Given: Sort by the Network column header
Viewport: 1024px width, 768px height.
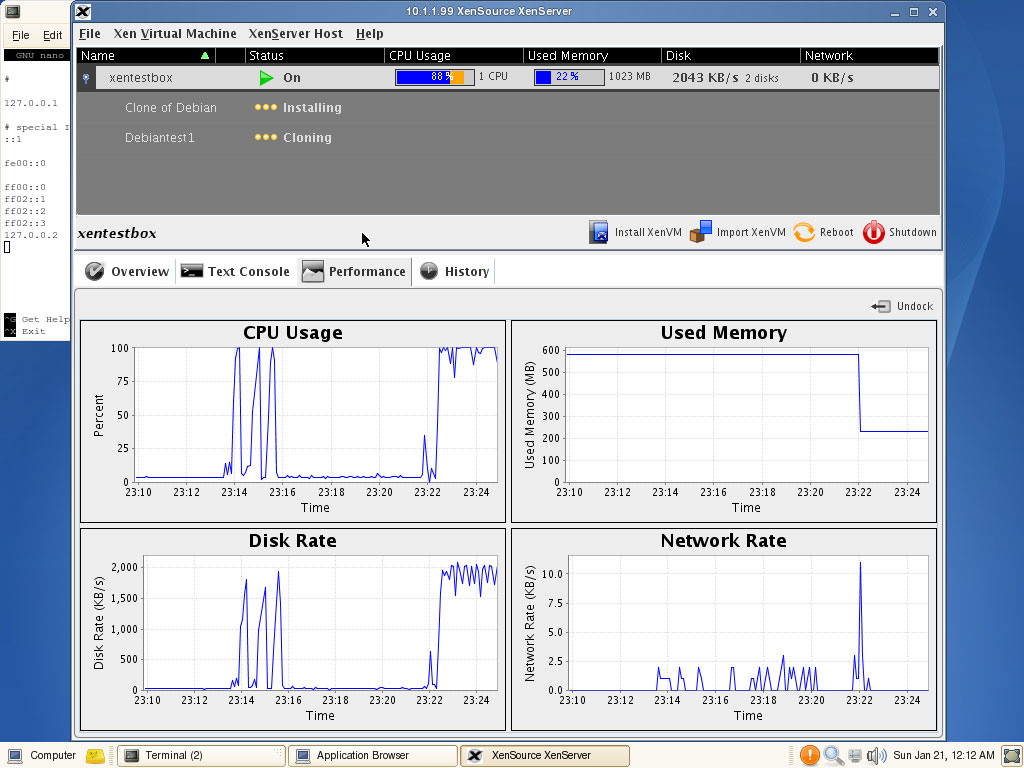Looking at the screenshot, I should 869,56.
